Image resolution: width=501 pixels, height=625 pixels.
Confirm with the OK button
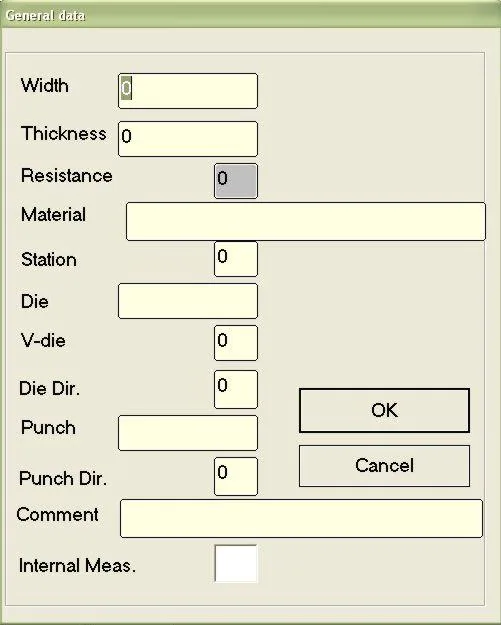coord(384,410)
